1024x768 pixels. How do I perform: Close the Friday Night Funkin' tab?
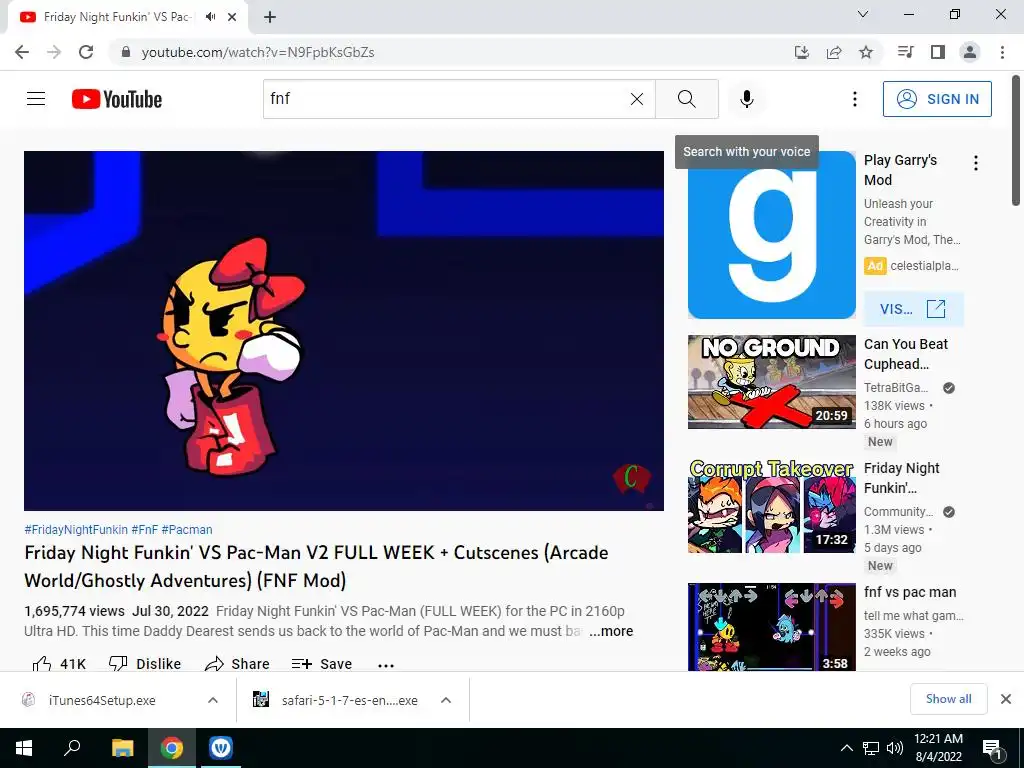click(232, 17)
